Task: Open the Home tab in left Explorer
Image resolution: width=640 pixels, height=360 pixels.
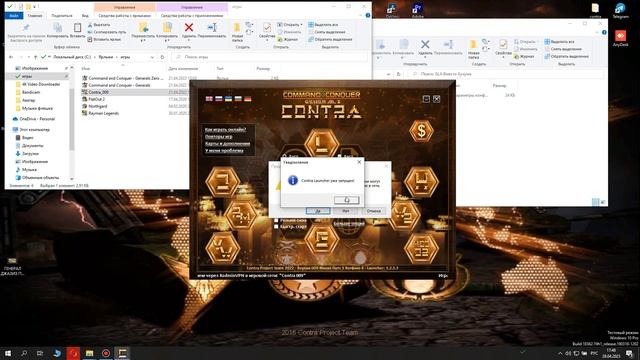Action: point(35,16)
